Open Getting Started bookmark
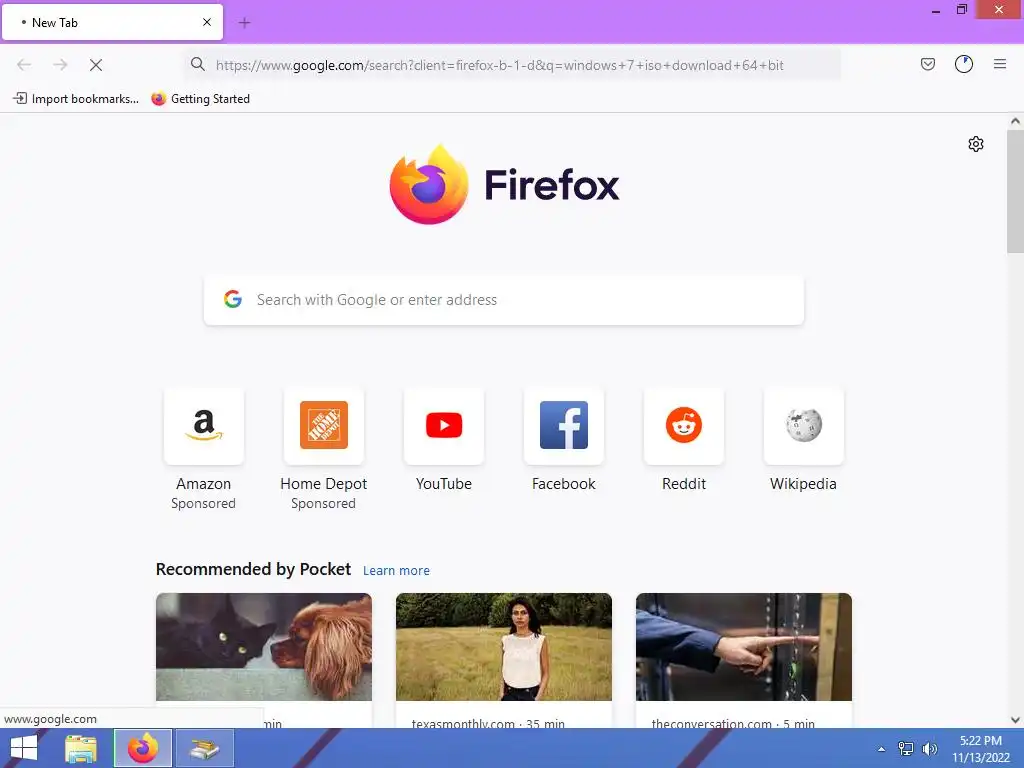Image resolution: width=1024 pixels, height=768 pixels. tap(200, 99)
